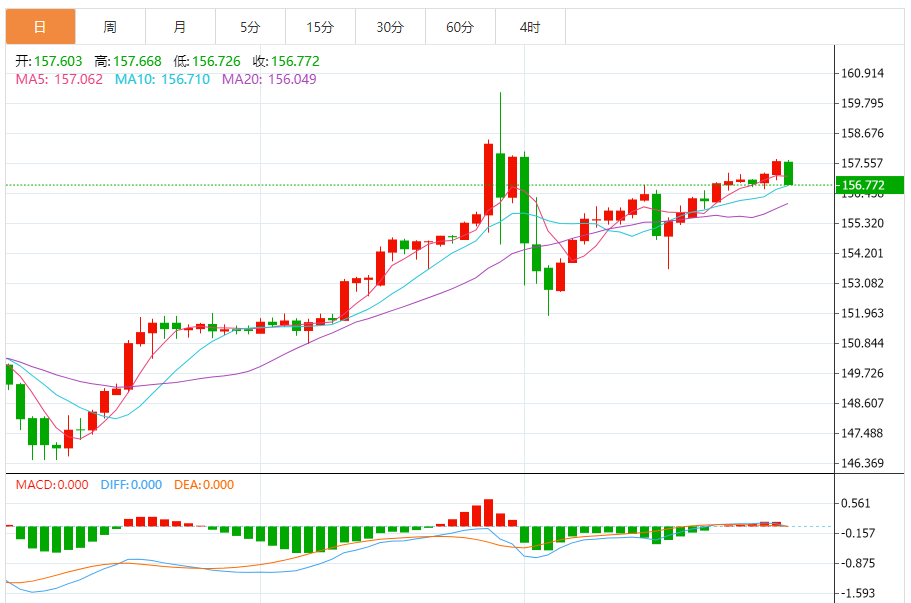Switch to the 月 (monthly) tab
Viewport: 911px width, 603px height.
[180, 27]
